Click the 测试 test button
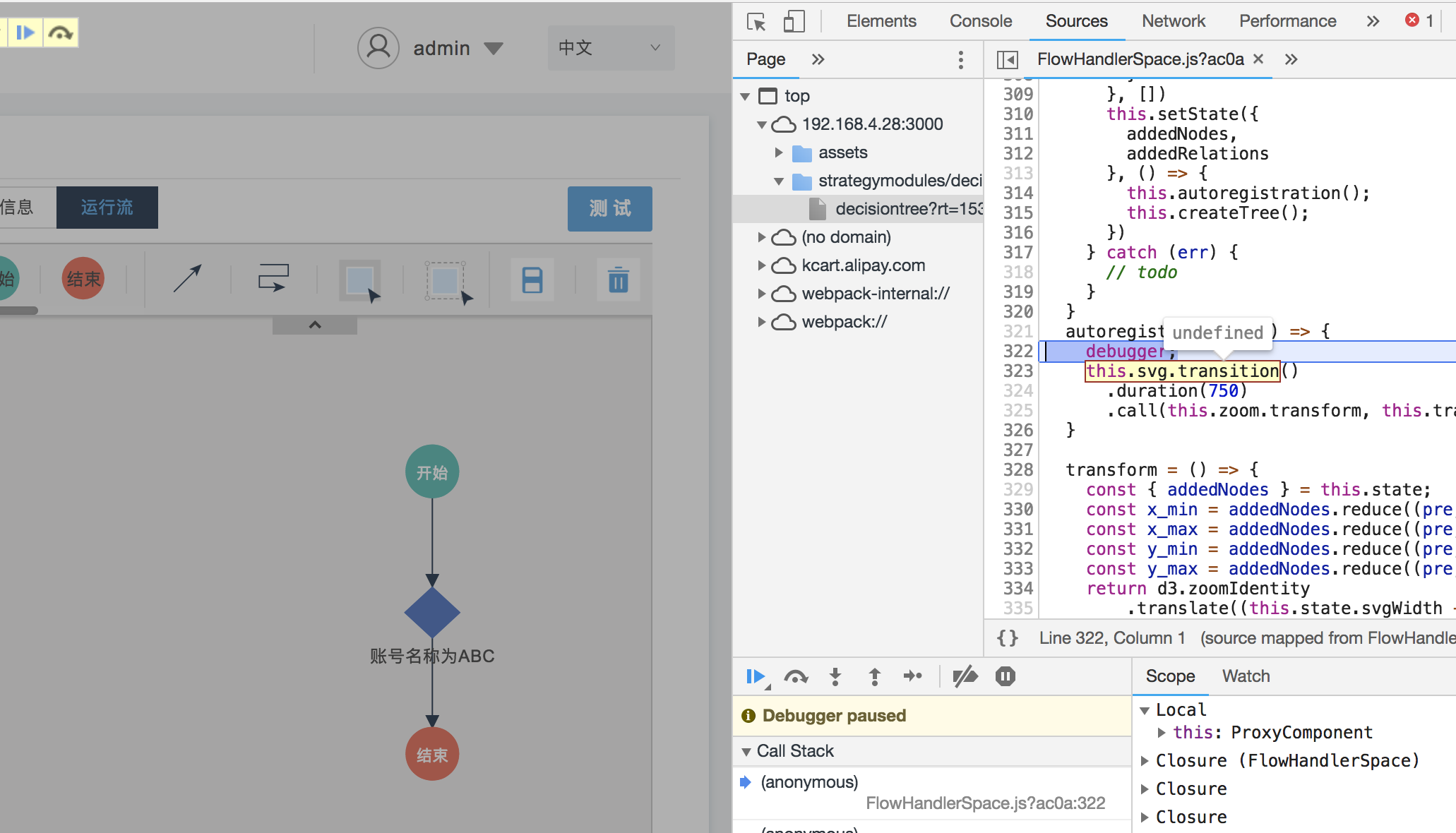1456x833 pixels. [x=609, y=209]
